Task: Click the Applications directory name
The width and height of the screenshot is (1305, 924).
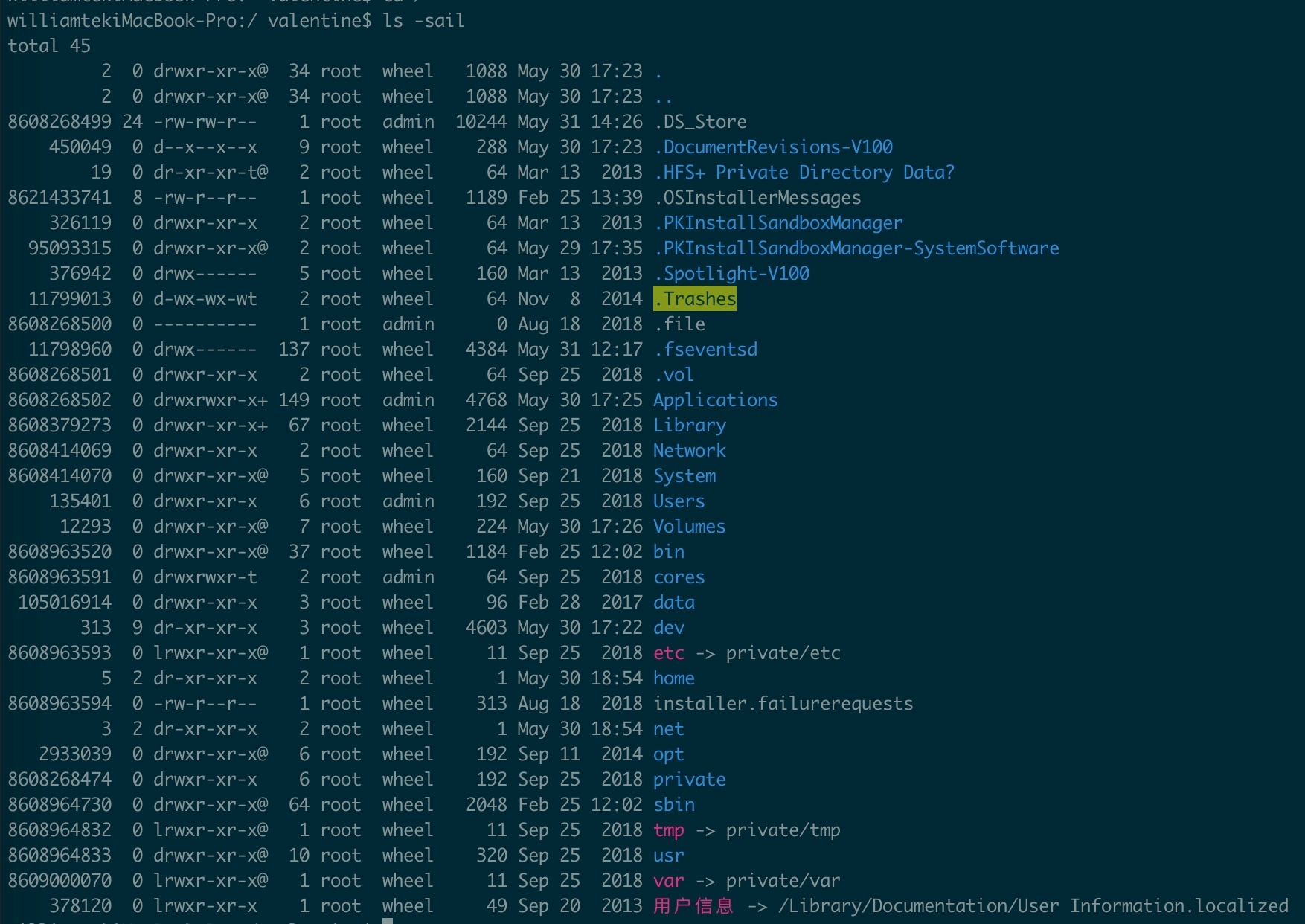Action: 715,400
